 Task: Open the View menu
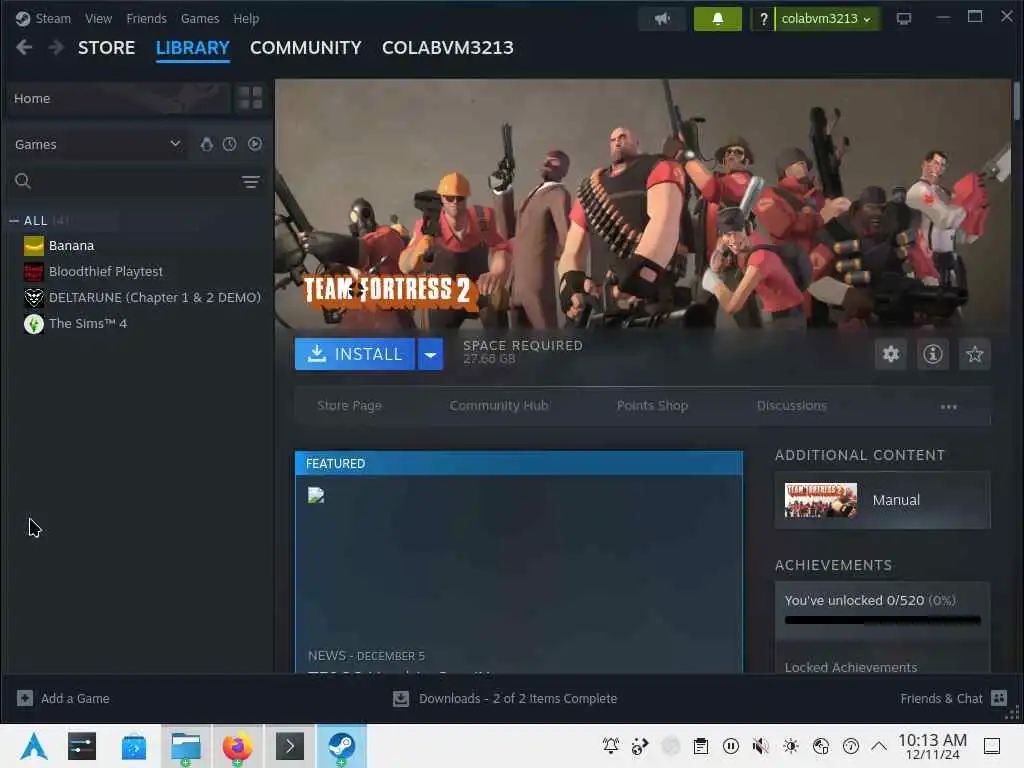coord(98,18)
